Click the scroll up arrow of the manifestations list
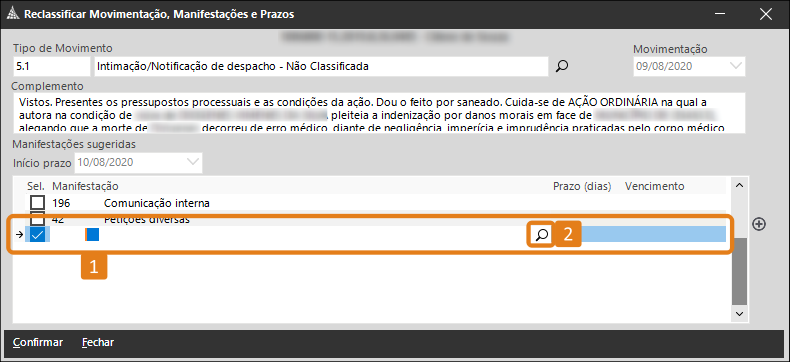 tap(740, 186)
